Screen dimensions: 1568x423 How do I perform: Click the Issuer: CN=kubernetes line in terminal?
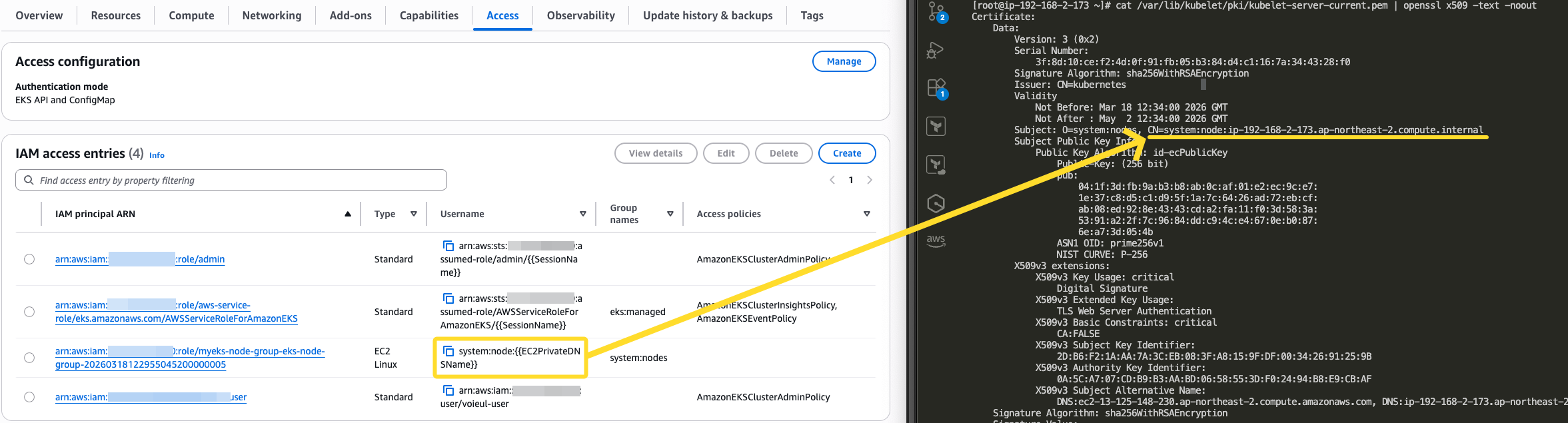1070,85
